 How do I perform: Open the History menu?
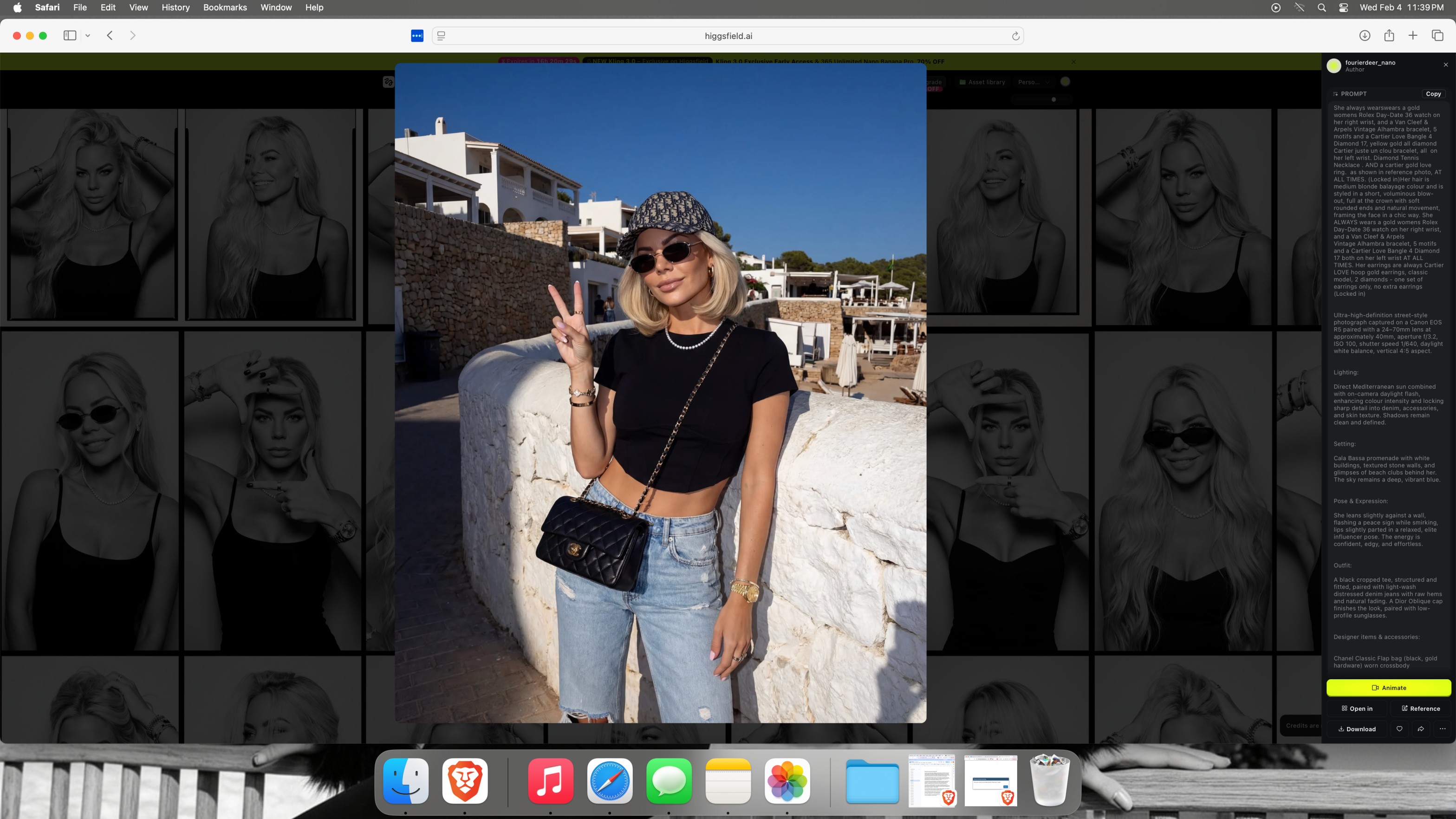[175, 7]
